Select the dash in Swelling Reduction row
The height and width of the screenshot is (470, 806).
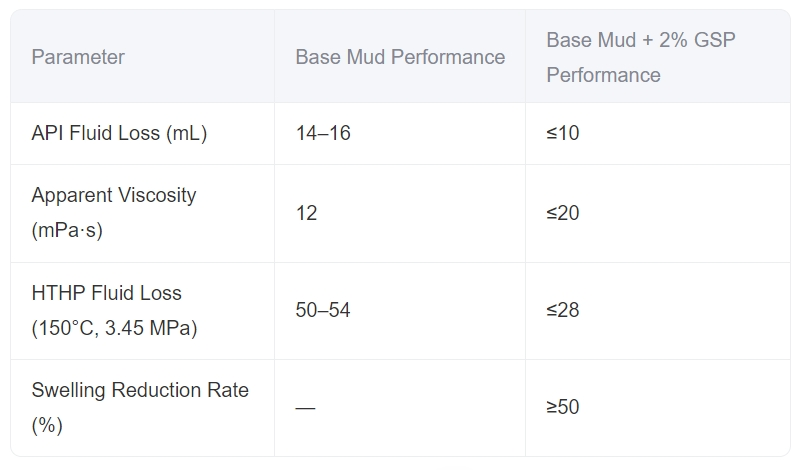[x=305, y=408]
